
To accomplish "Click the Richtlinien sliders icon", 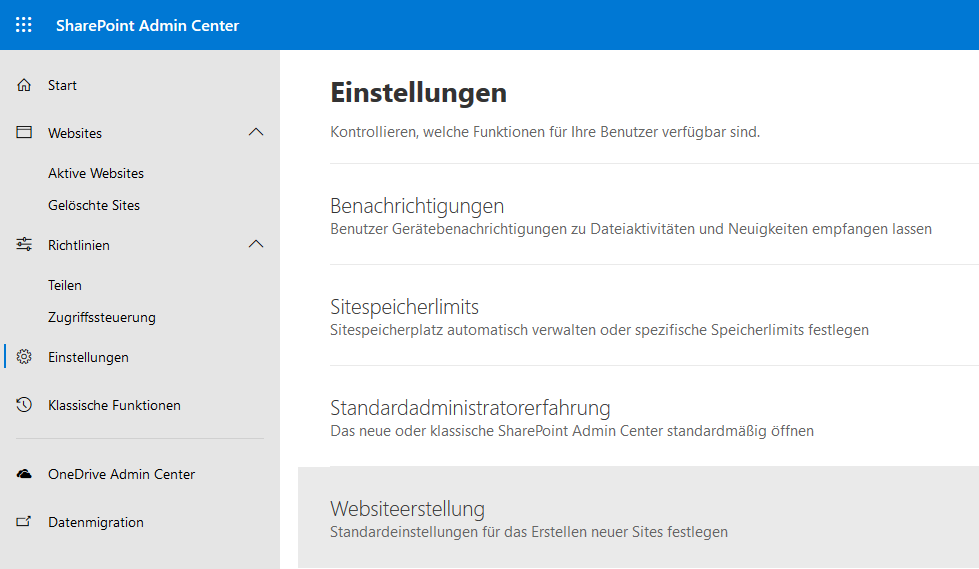I will (24, 244).
